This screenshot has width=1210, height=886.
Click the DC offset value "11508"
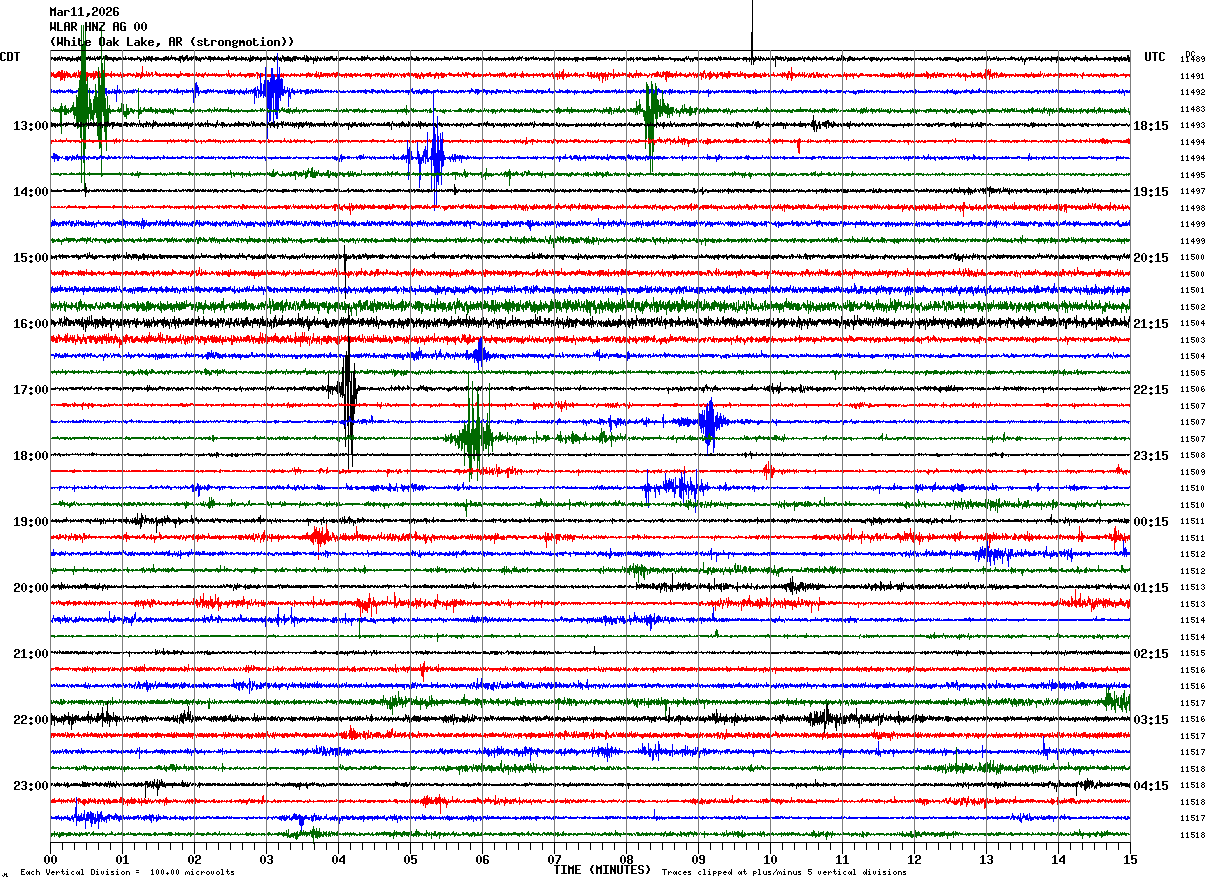pos(1192,456)
